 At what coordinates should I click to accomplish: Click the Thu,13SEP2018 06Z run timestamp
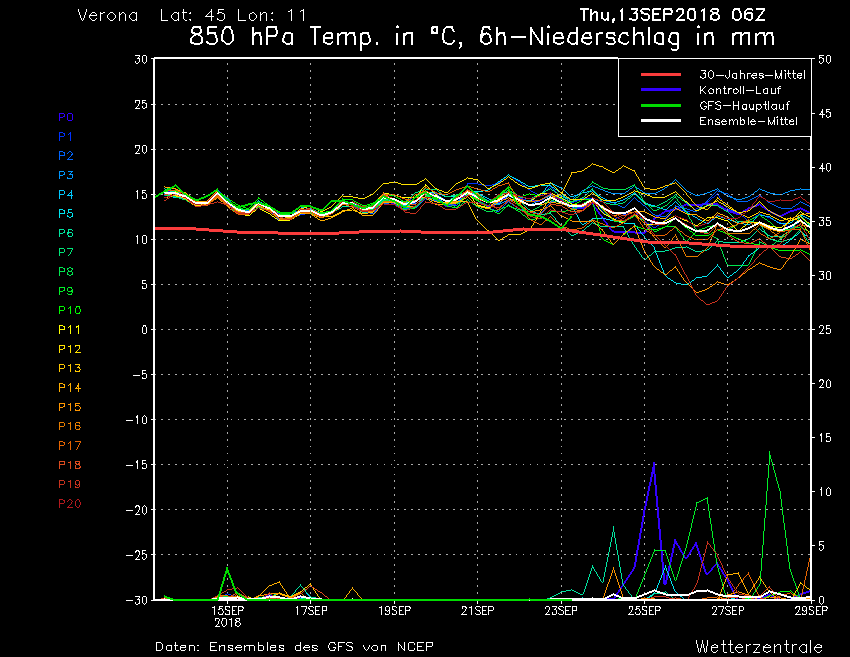[x=676, y=14]
